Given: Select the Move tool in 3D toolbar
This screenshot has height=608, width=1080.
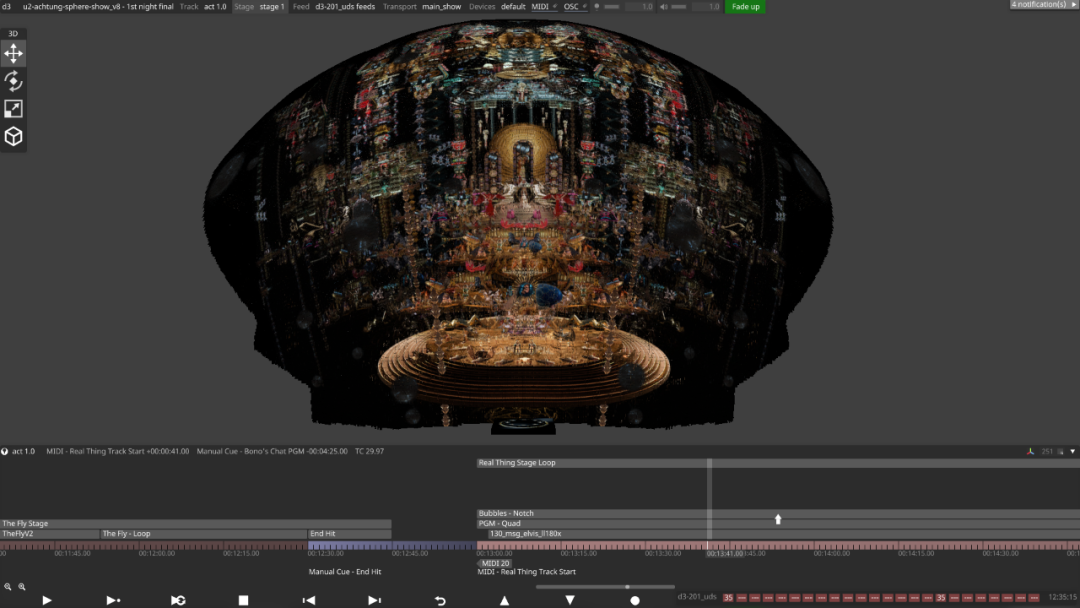Looking at the screenshot, I should 13,54.
